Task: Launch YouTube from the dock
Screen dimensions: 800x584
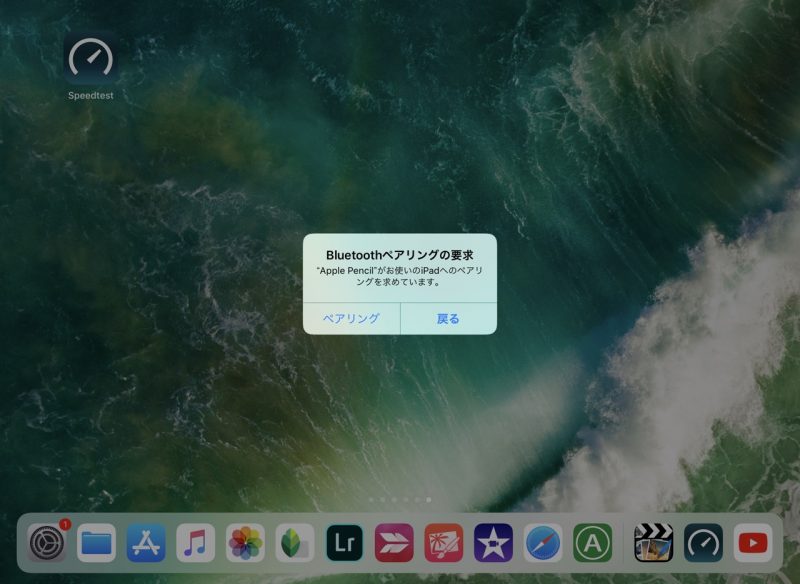Action: 753,543
